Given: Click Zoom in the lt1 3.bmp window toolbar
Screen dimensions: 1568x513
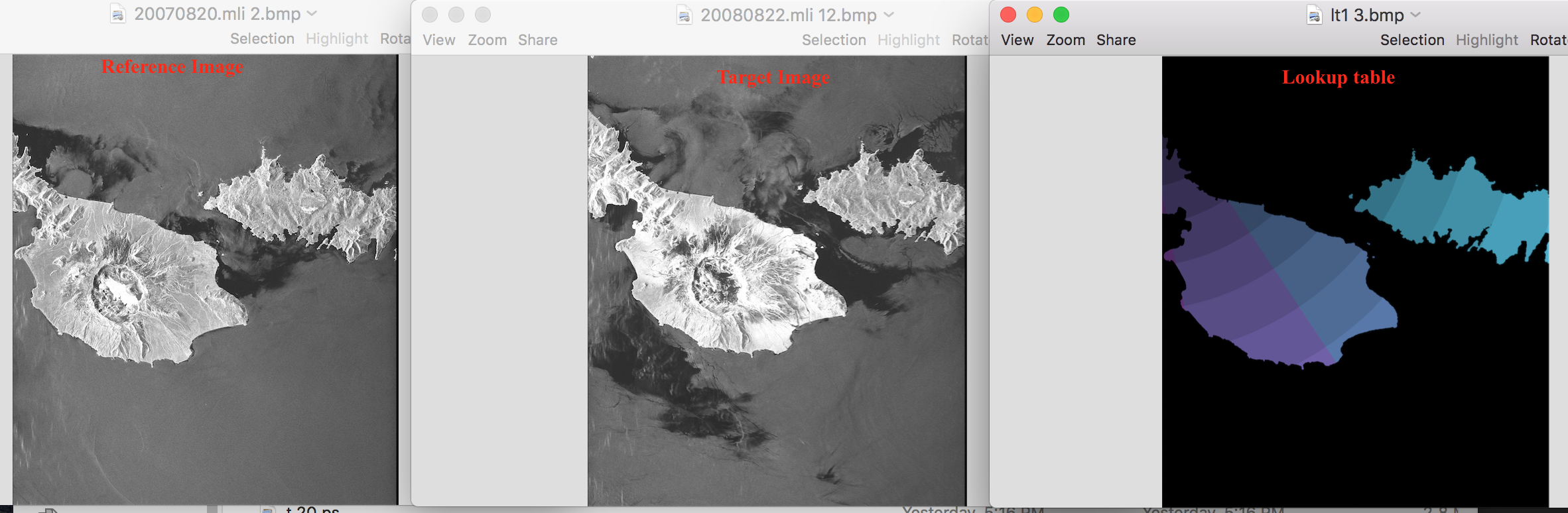Looking at the screenshot, I should [x=1066, y=40].
